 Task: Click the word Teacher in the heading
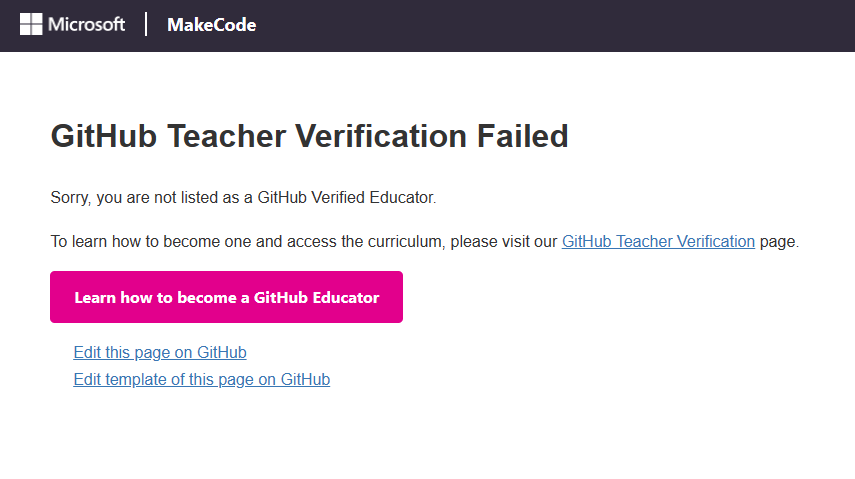pos(226,136)
